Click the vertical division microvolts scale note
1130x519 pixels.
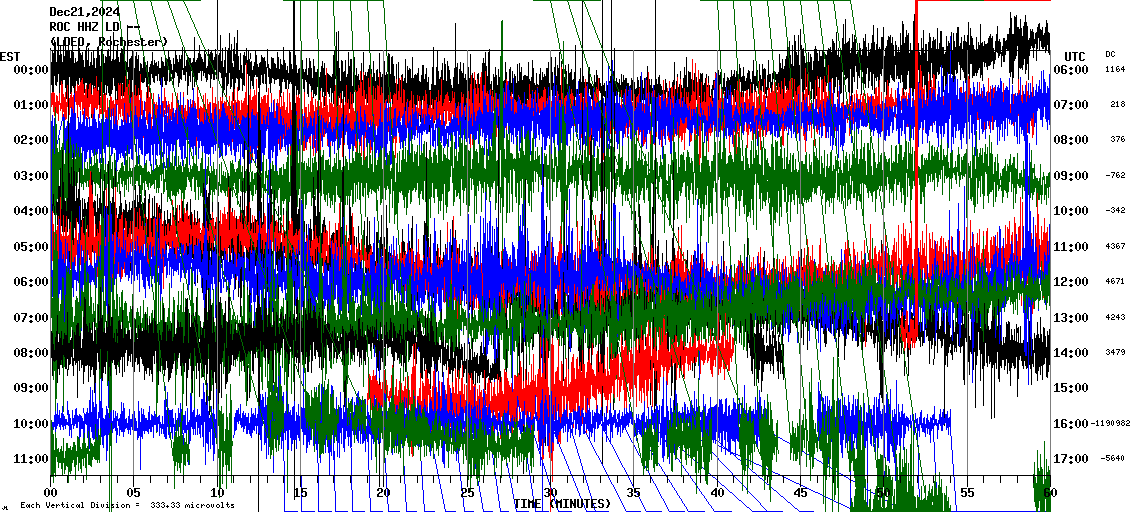pos(127,505)
